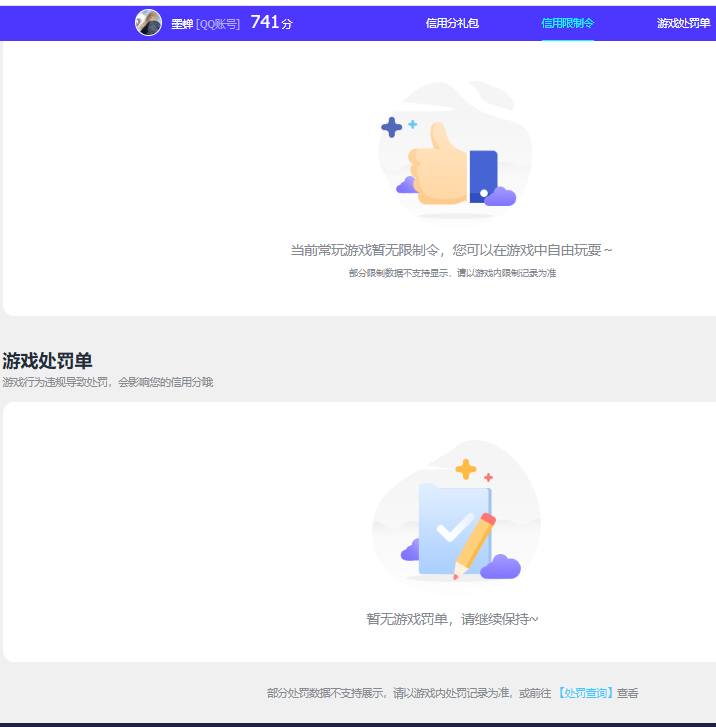Click the 741 分 credit score
This screenshot has height=727, width=716.
[271, 22]
